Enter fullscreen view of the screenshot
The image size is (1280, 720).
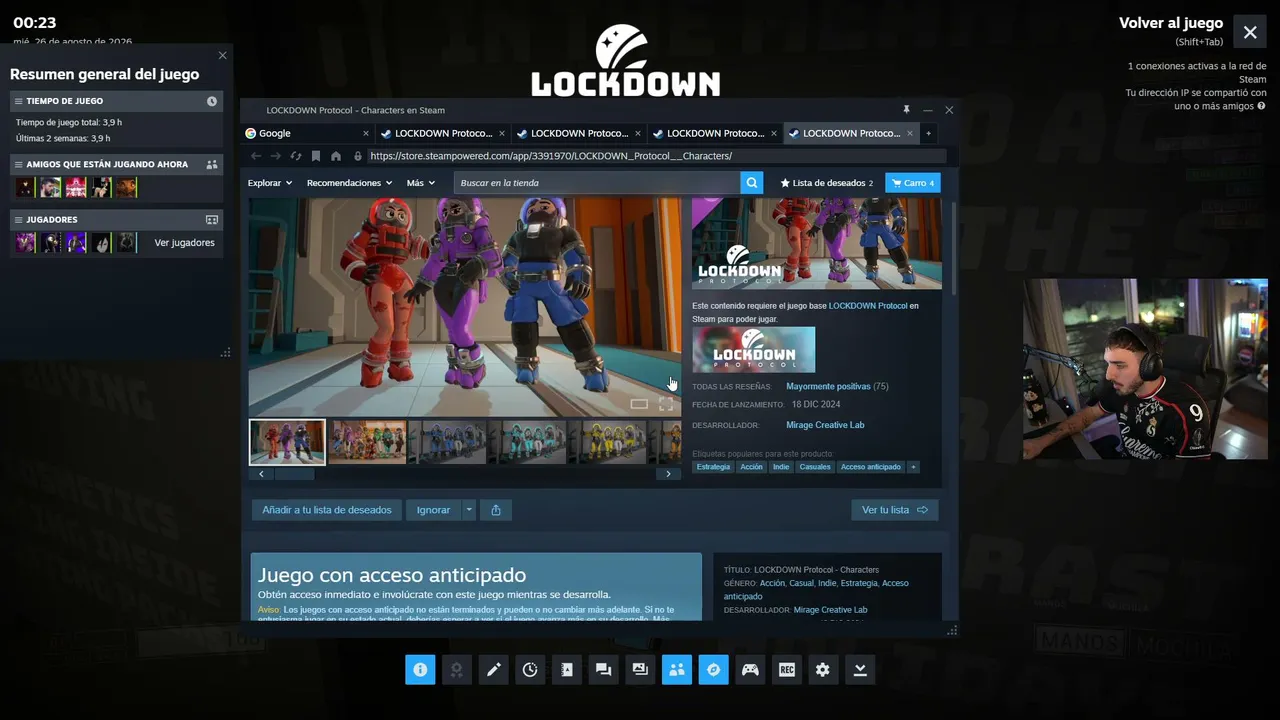click(666, 404)
